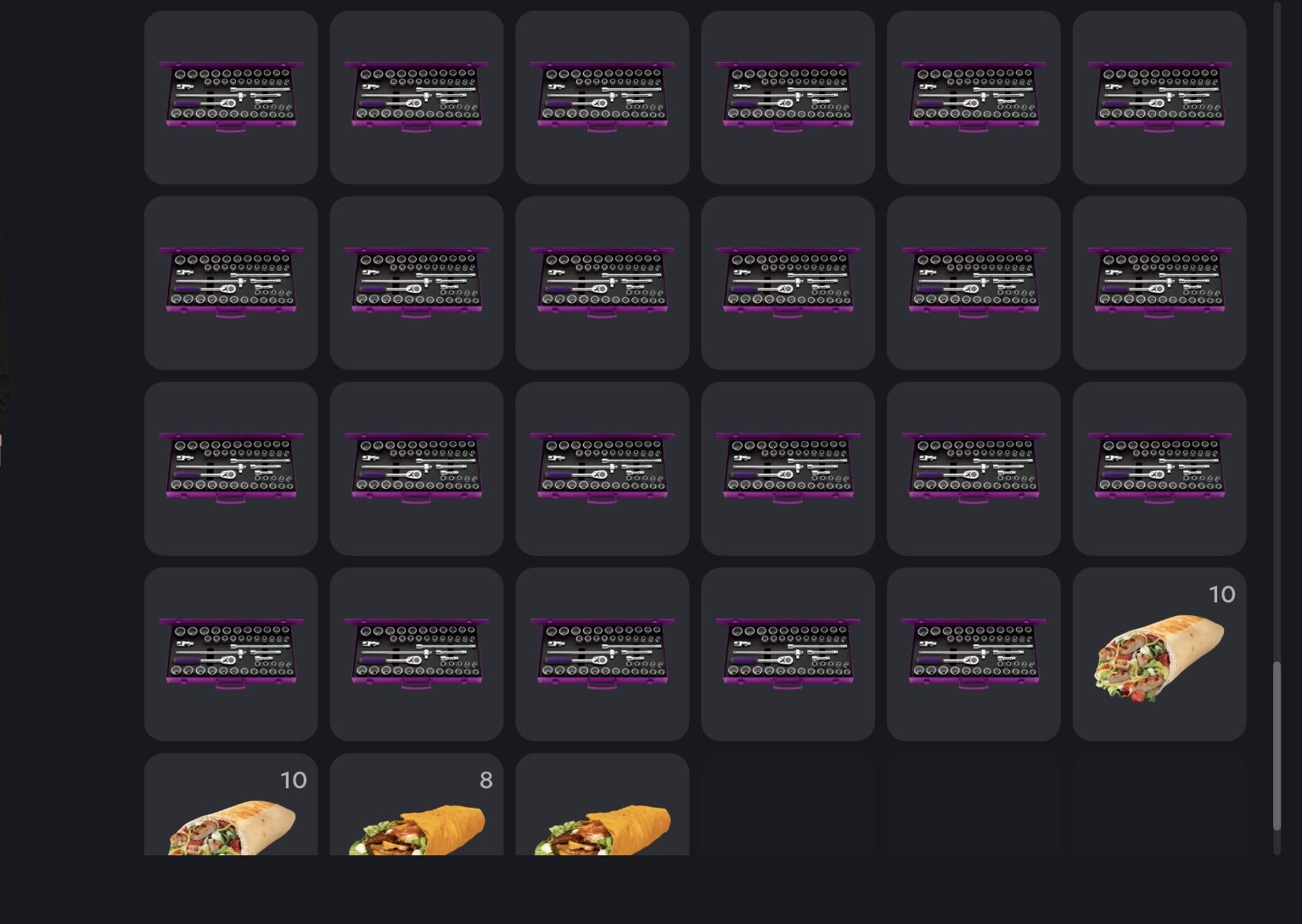Select the fifth toolbox in the fourth row
This screenshot has width=1302, height=924.
pos(974,654)
